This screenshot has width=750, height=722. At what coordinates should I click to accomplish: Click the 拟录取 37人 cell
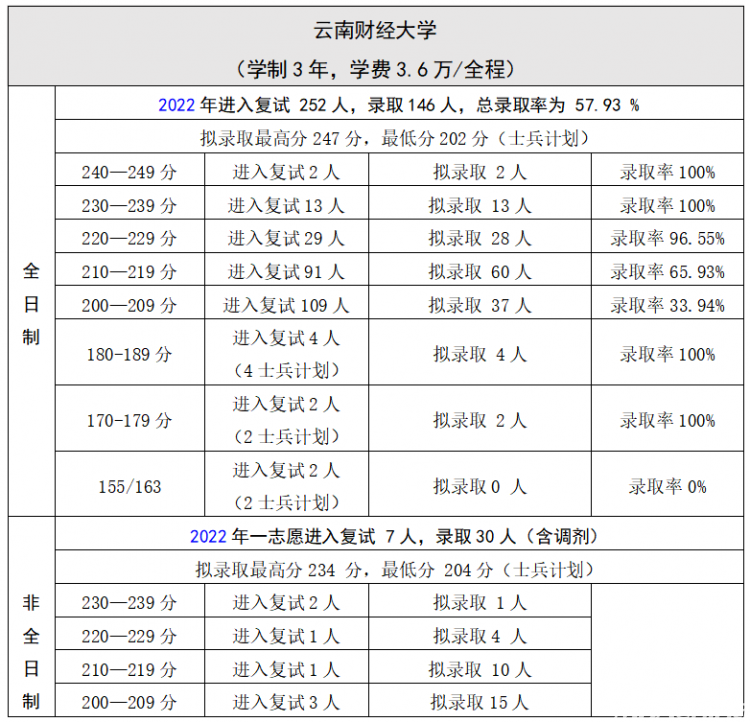coord(480,303)
